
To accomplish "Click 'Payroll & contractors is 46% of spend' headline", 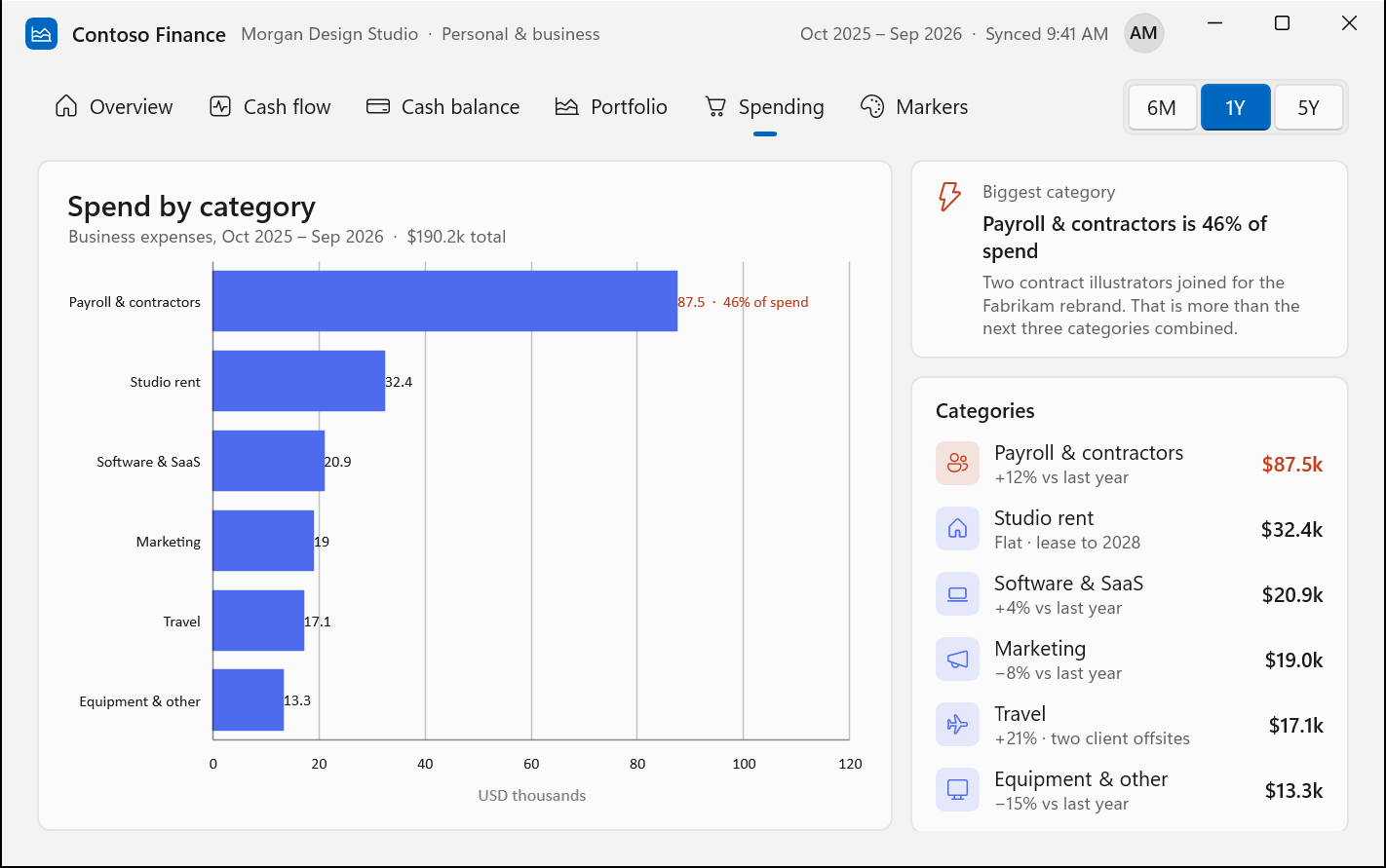I will click(x=1125, y=238).
